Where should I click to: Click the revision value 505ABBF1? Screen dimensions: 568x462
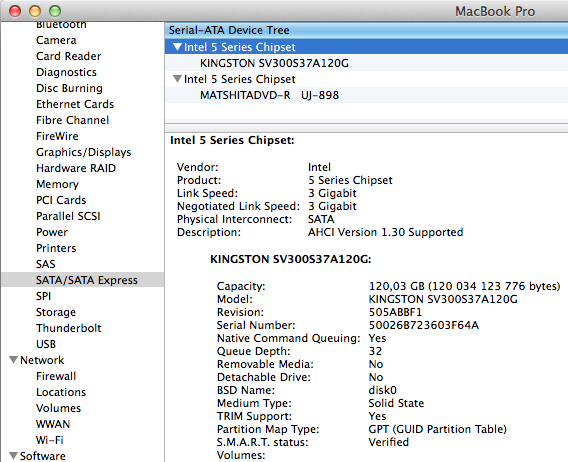(395, 312)
